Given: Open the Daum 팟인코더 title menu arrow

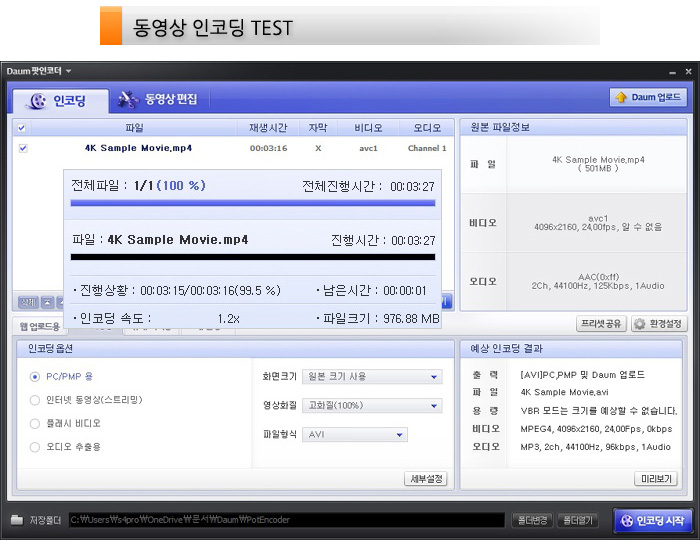Looking at the screenshot, I should pyautogui.click(x=68, y=71).
